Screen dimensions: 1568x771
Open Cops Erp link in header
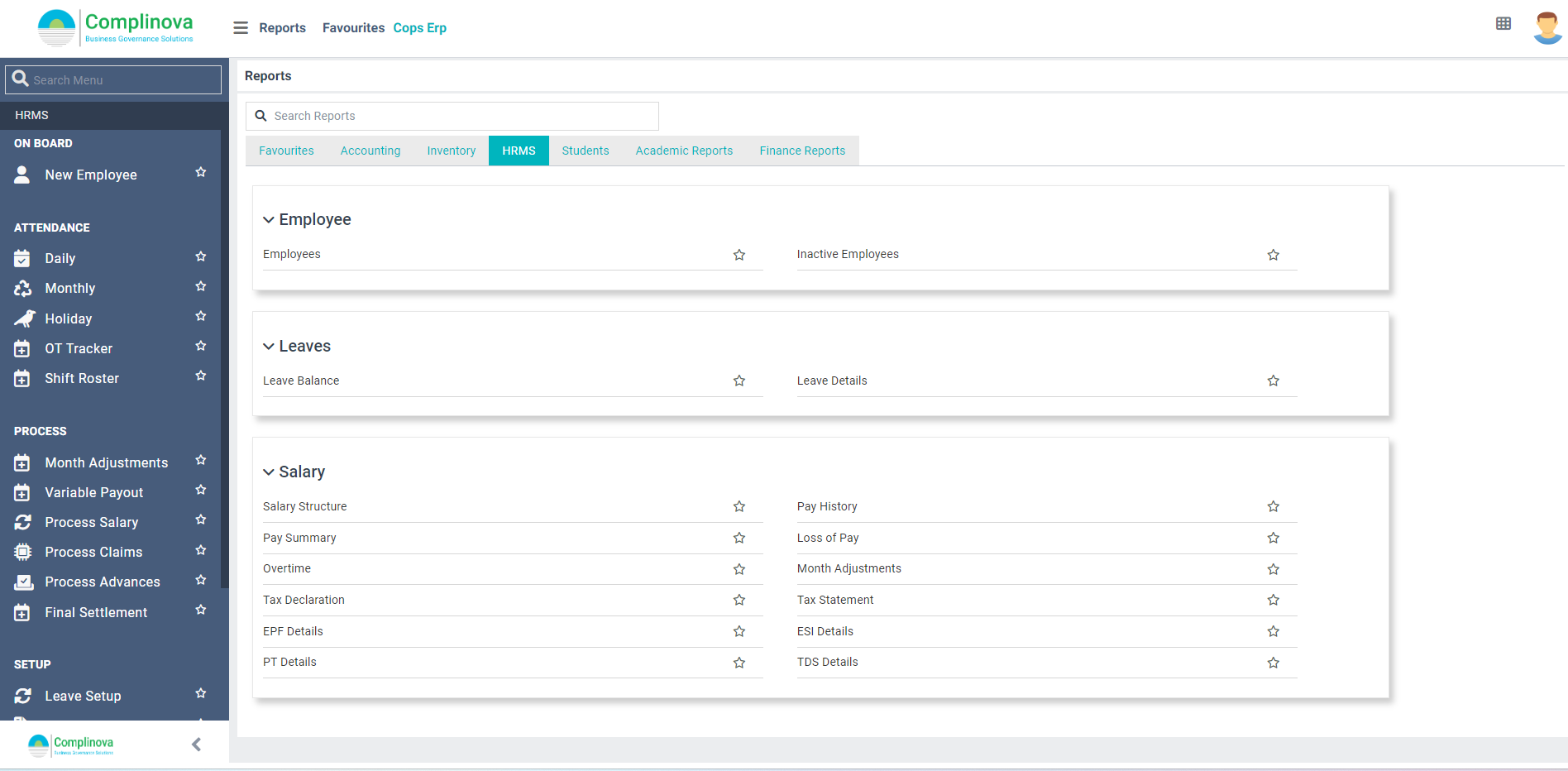click(419, 28)
